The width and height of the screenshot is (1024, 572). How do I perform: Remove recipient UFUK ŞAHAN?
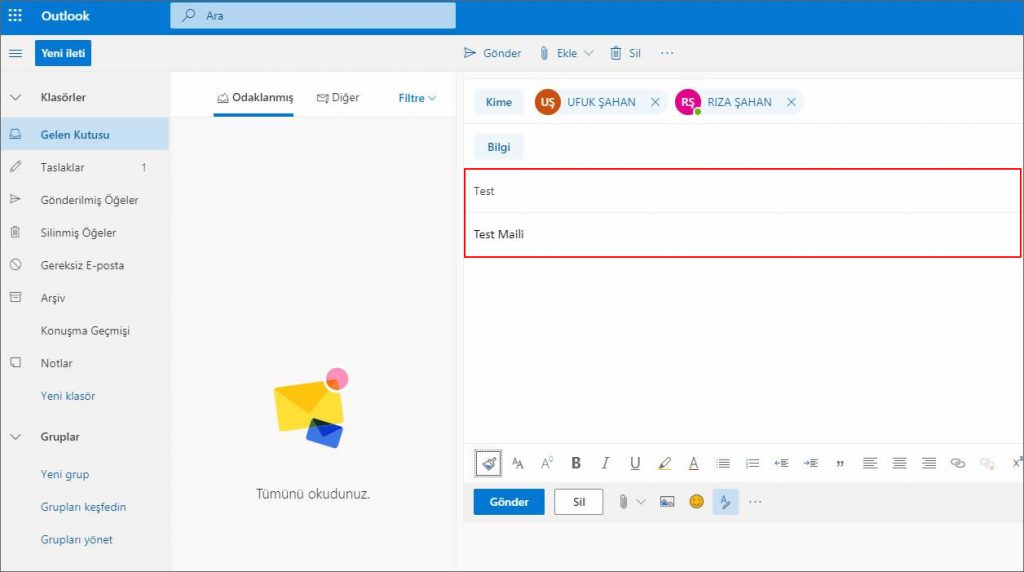[655, 102]
